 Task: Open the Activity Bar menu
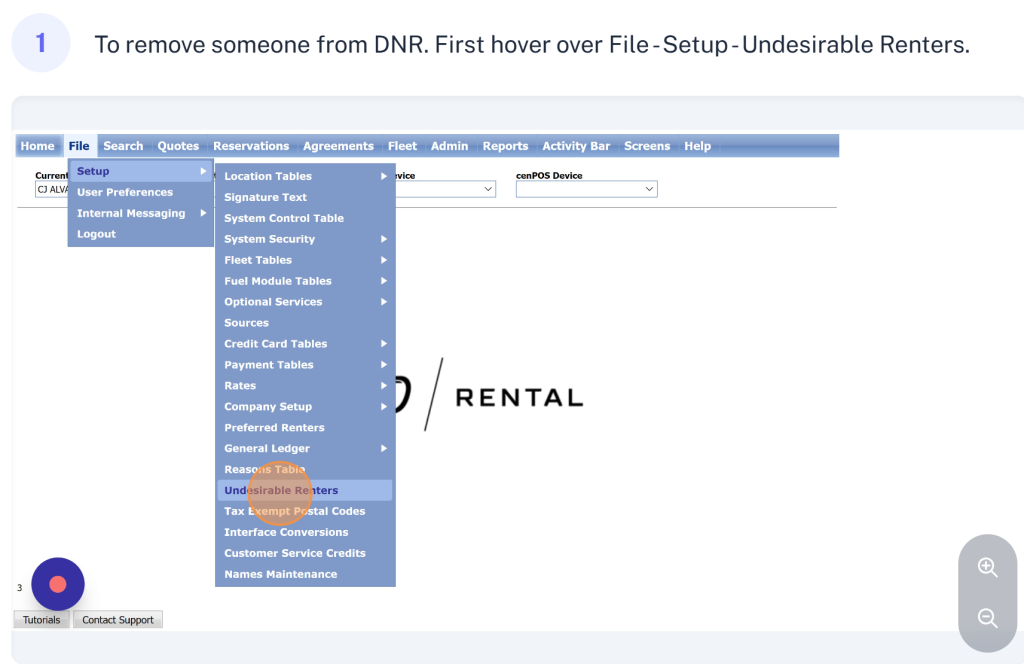pyautogui.click(x=576, y=146)
